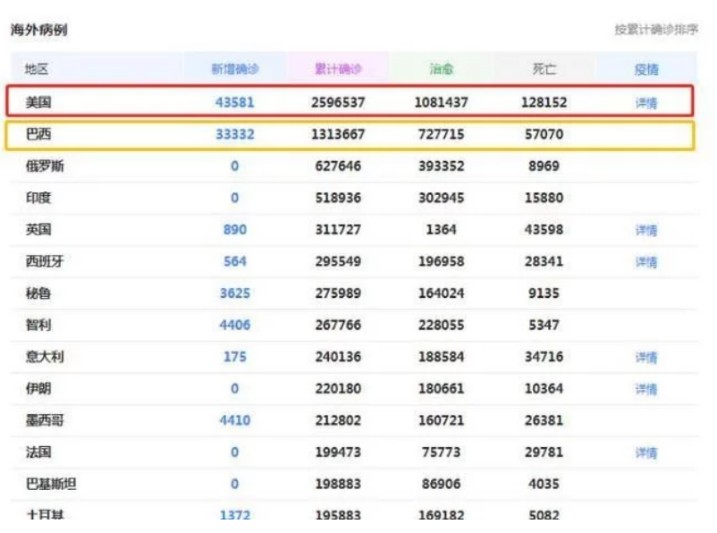This screenshot has height=533, width=717.
Task: Click 墨西哥 new cases value 4410
Action: tap(235, 421)
